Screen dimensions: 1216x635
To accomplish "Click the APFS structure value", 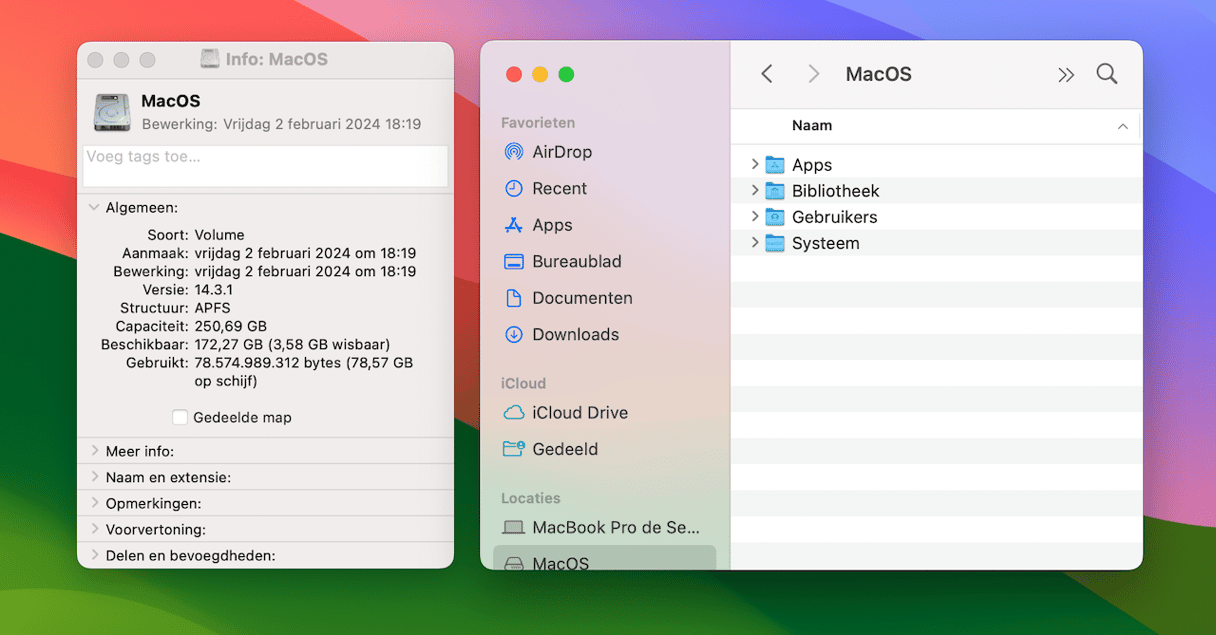I will click(212, 308).
